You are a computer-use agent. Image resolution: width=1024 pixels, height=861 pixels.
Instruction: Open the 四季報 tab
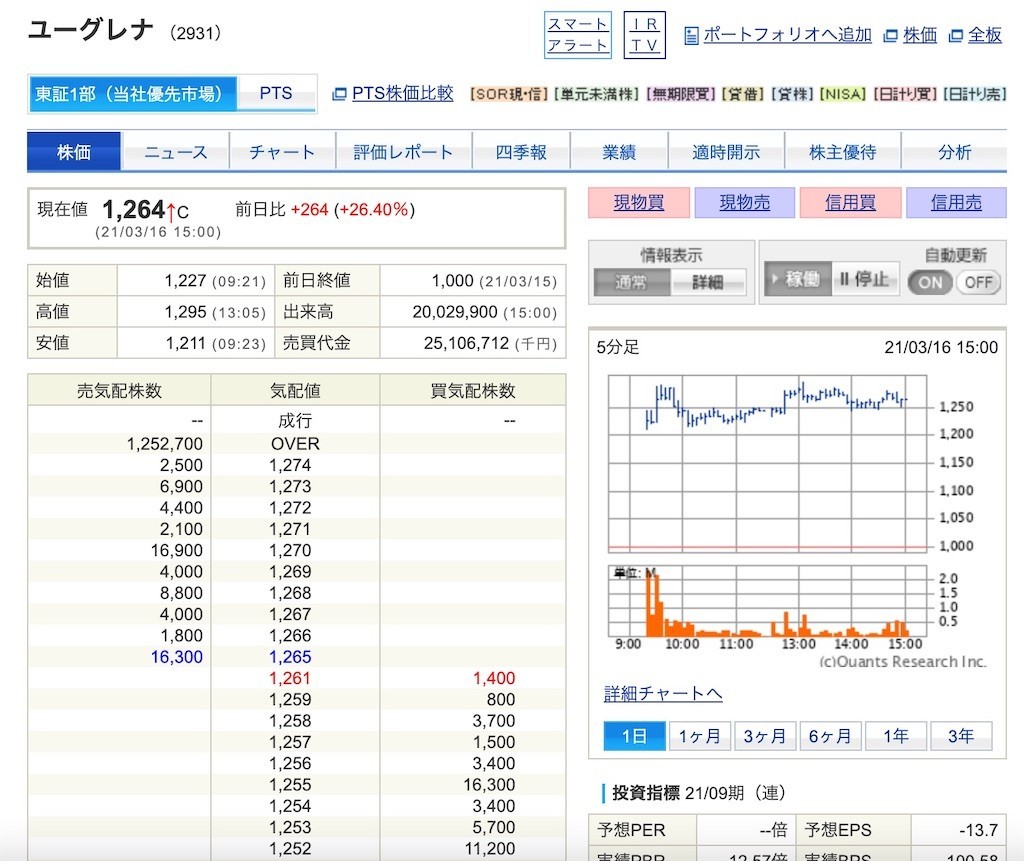(x=520, y=152)
